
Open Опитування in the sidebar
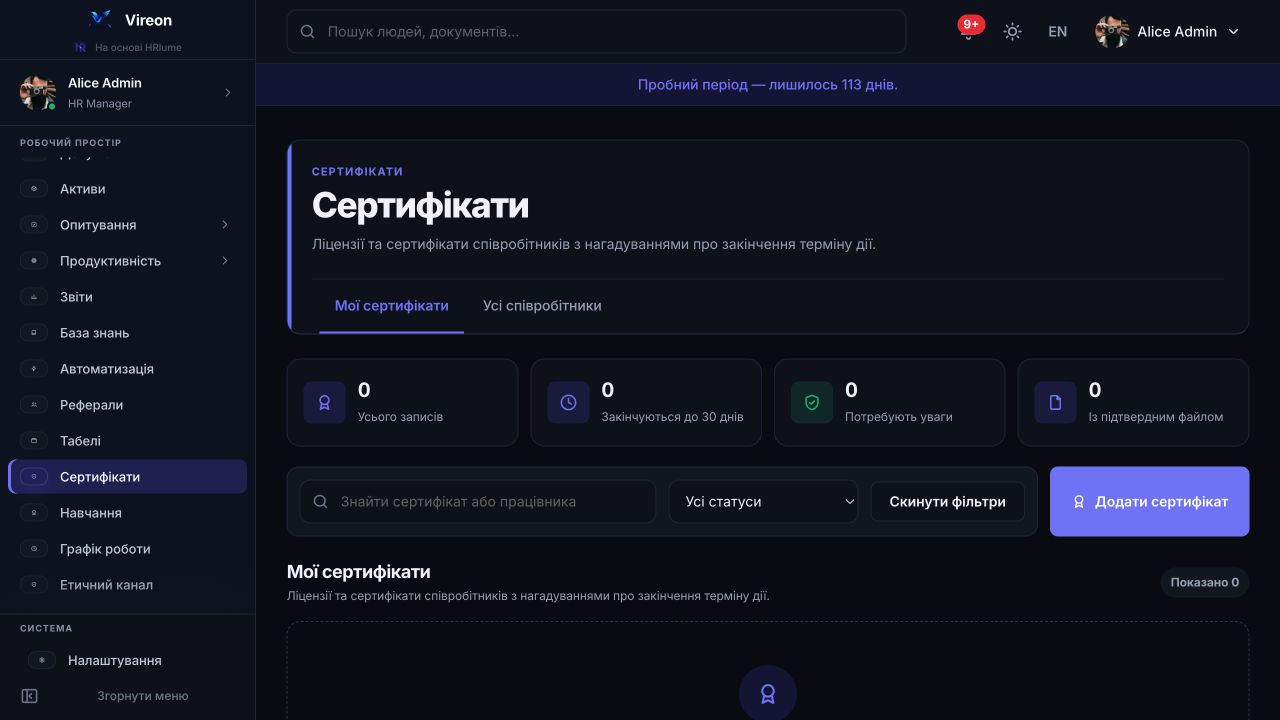(x=127, y=225)
